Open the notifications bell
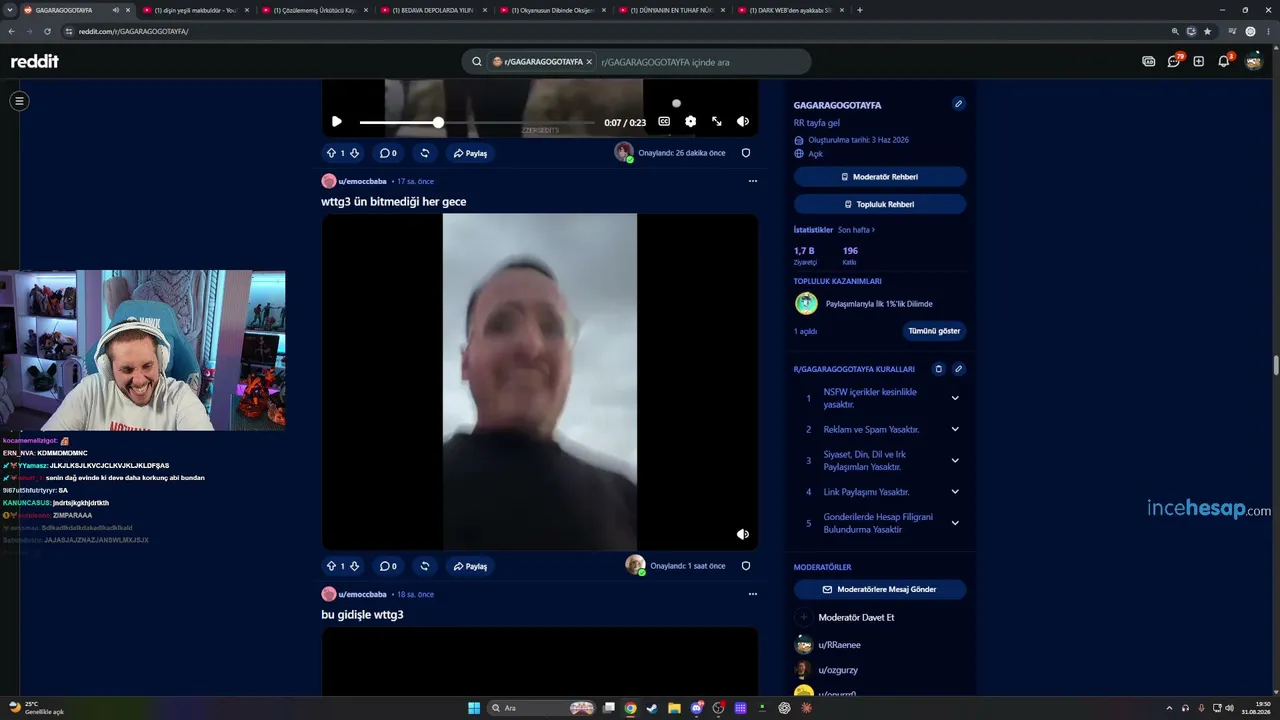This screenshot has width=1280, height=720. [1223, 61]
